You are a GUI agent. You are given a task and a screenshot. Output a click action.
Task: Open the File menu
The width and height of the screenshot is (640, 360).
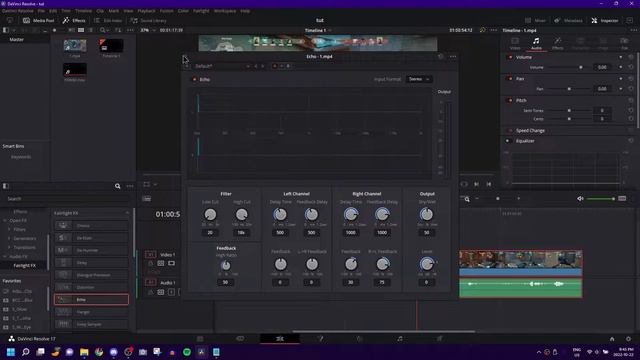click(x=41, y=11)
